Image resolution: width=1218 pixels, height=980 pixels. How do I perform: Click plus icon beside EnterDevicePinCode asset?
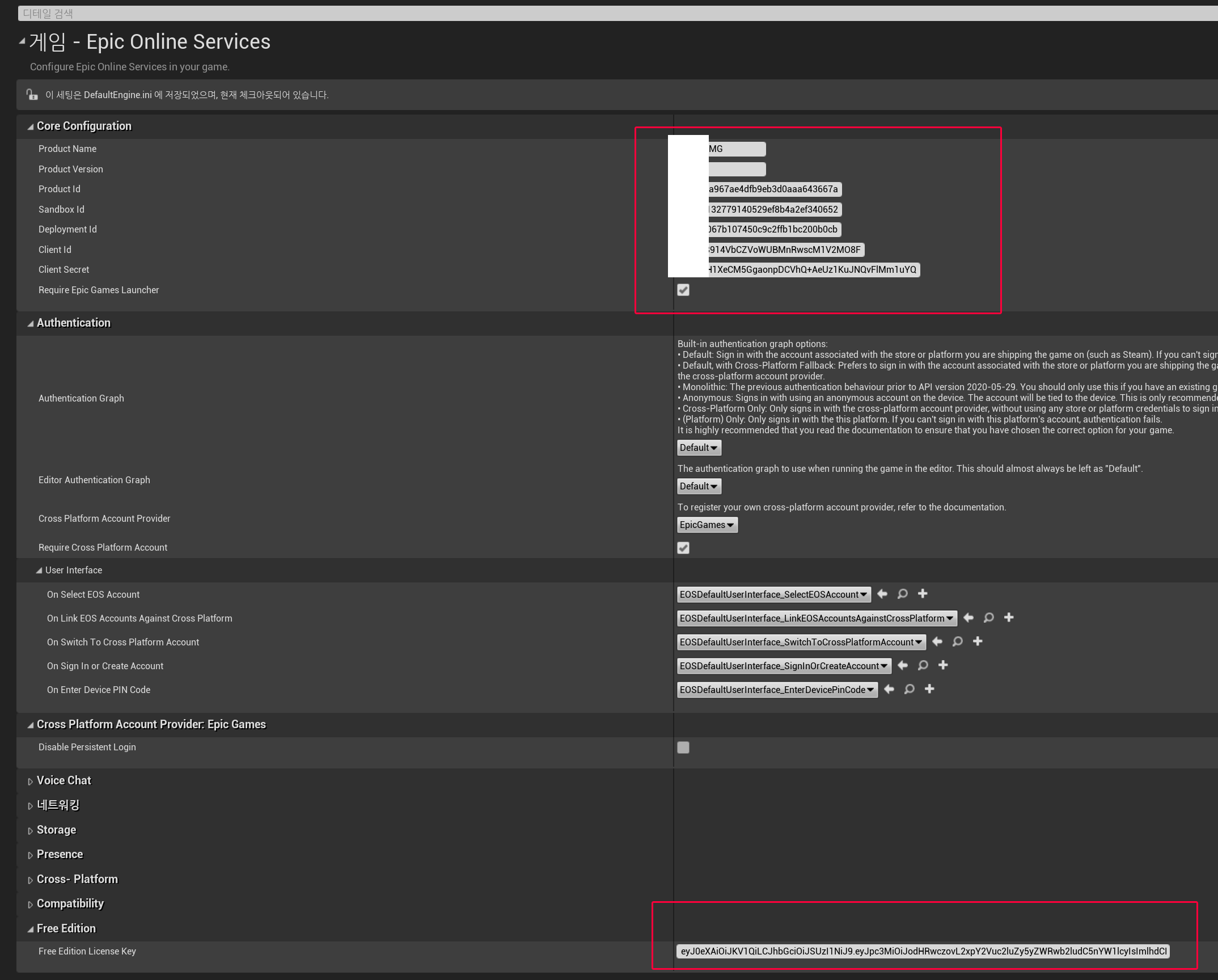929,689
